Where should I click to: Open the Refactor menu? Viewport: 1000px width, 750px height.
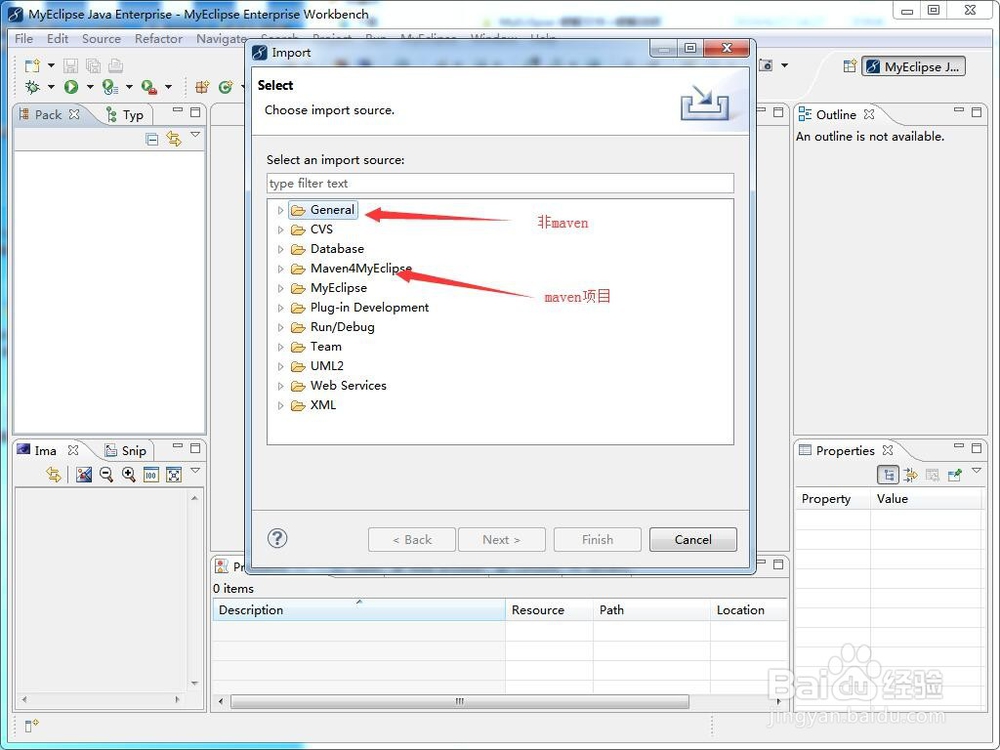point(158,38)
